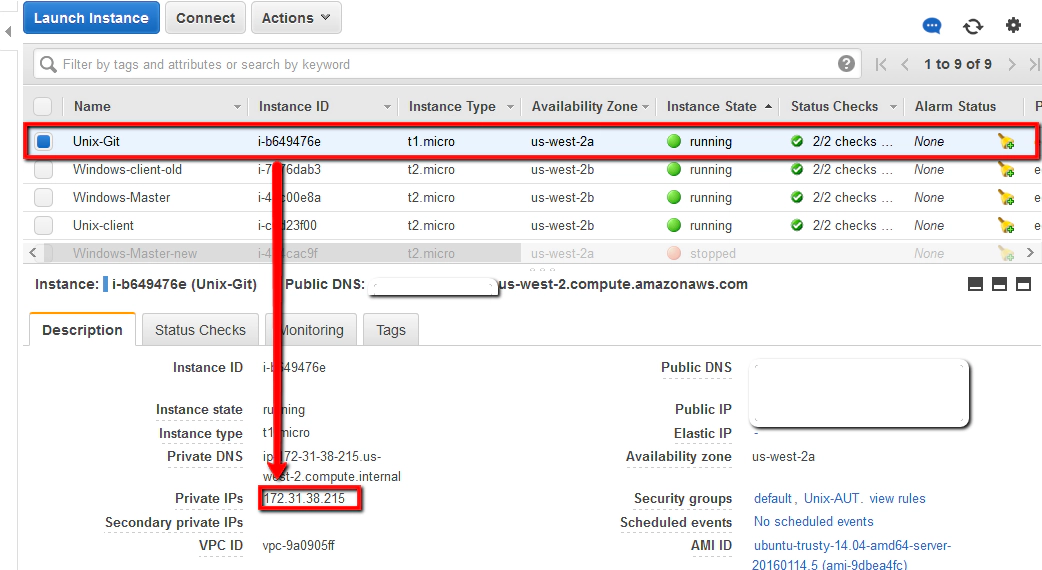Select the Unix-client instance name

tap(103, 225)
